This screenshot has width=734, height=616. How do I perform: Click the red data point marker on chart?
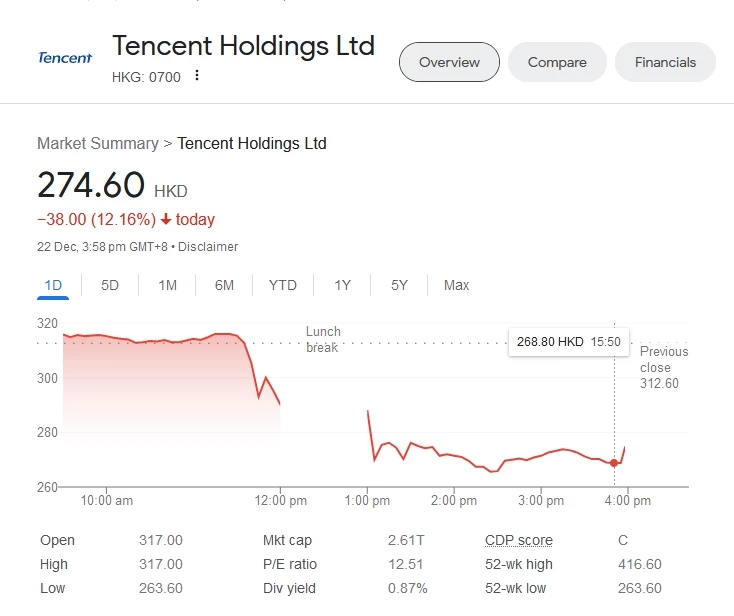[x=614, y=463]
